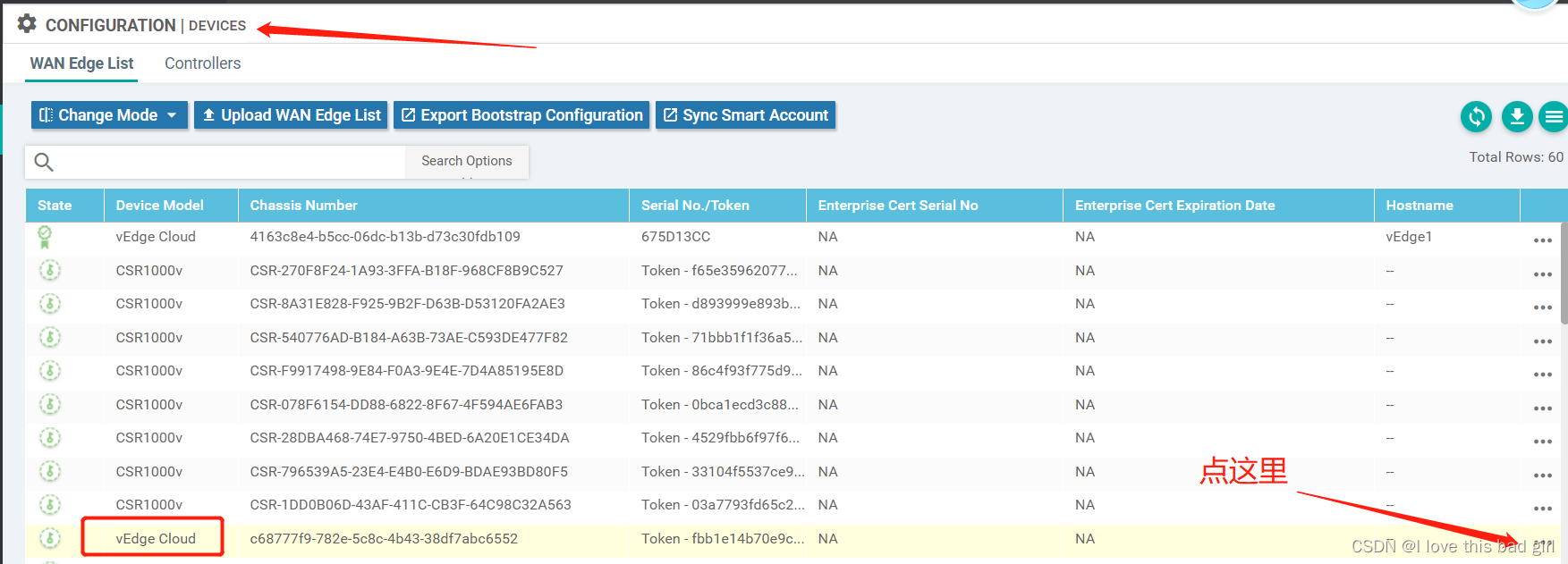Click the certificate state icon for vEdge1 row
Image resolution: width=1568 pixels, height=564 pixels.
45,237
